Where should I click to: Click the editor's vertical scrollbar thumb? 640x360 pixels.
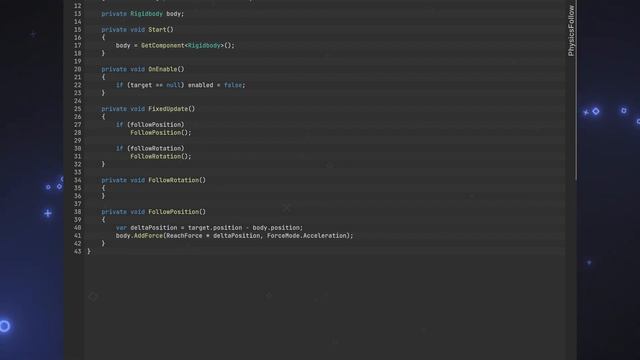coord(576,90)
